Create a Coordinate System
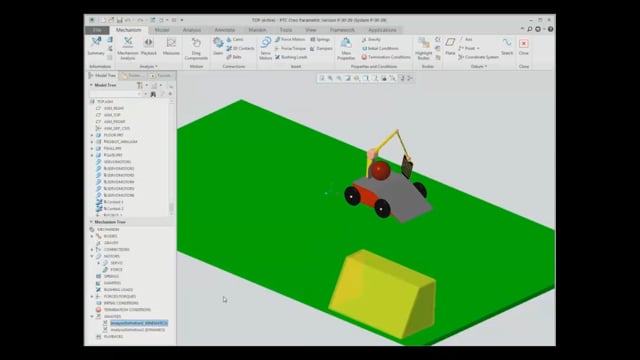The width and height of the screenshot is (640, 360). [x=478, y=57]
